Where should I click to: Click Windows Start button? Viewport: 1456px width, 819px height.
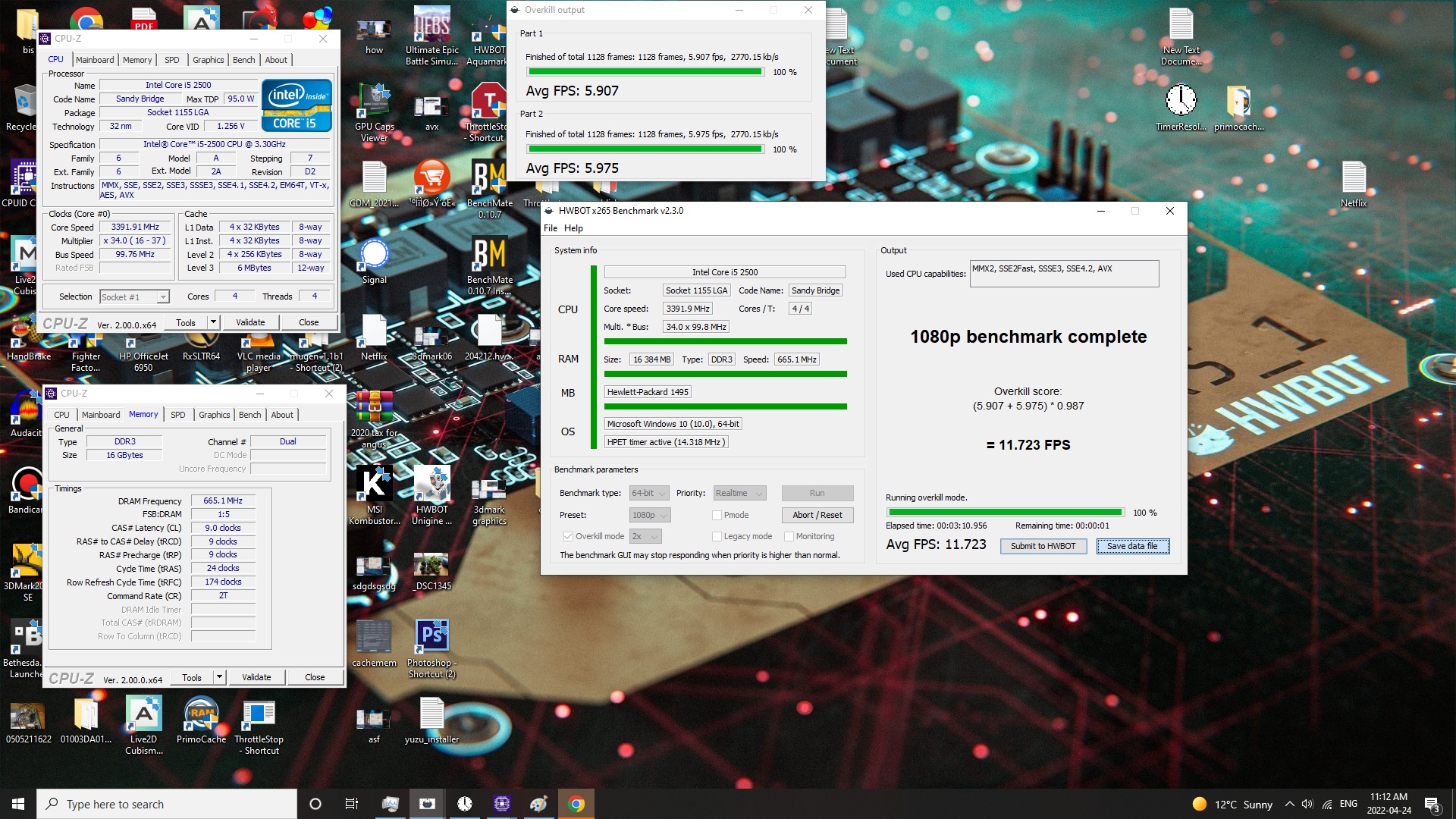tap(18, 804)
